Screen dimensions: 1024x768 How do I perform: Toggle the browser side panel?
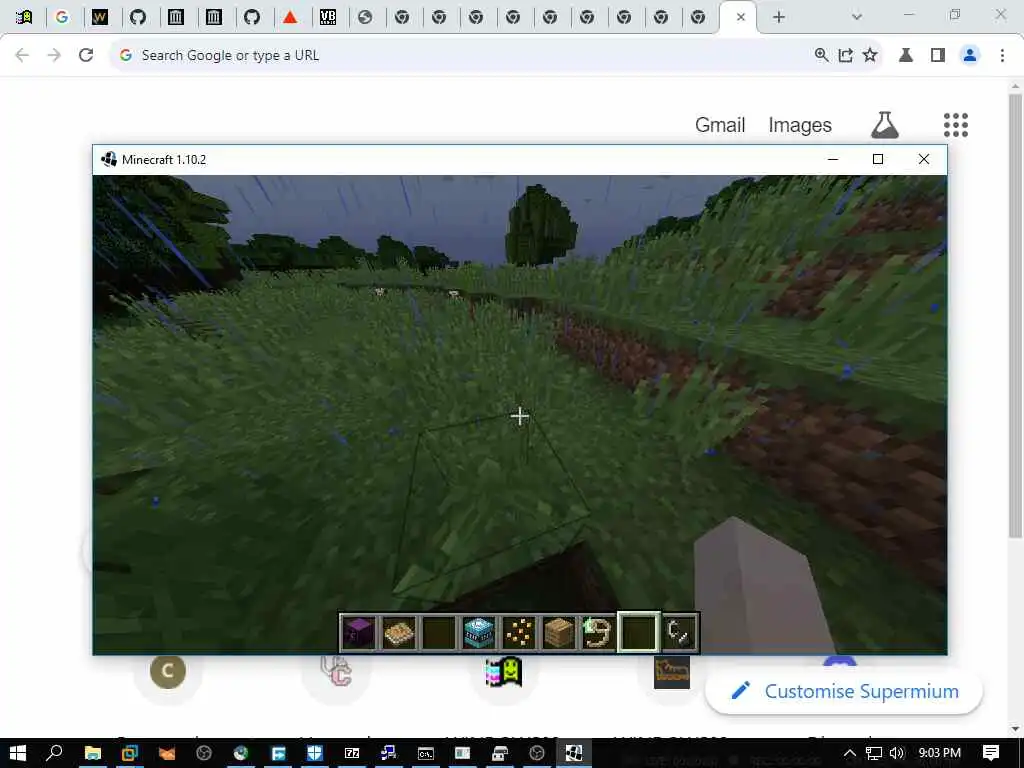point(938,56)
